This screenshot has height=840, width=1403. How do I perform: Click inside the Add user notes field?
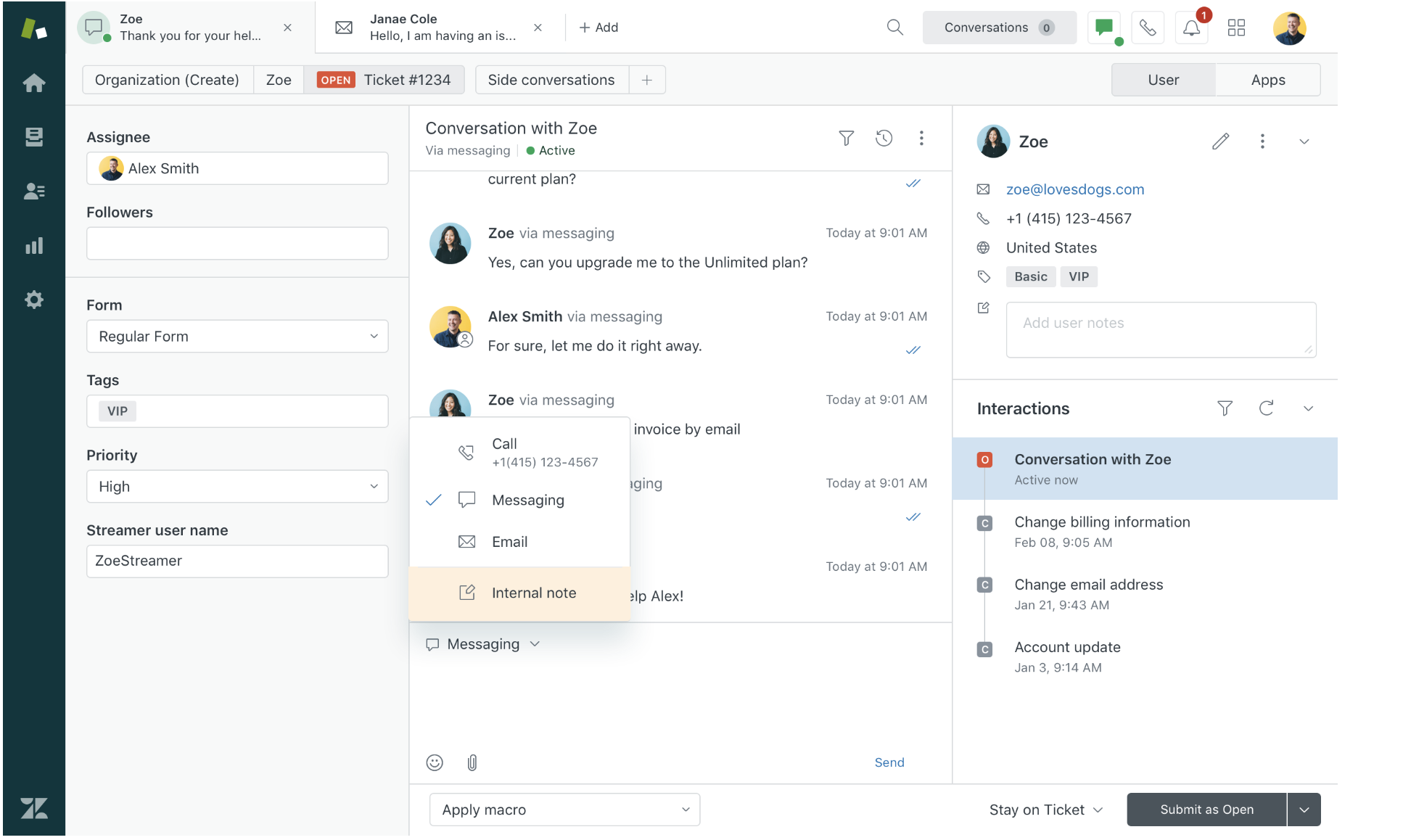1160,329
